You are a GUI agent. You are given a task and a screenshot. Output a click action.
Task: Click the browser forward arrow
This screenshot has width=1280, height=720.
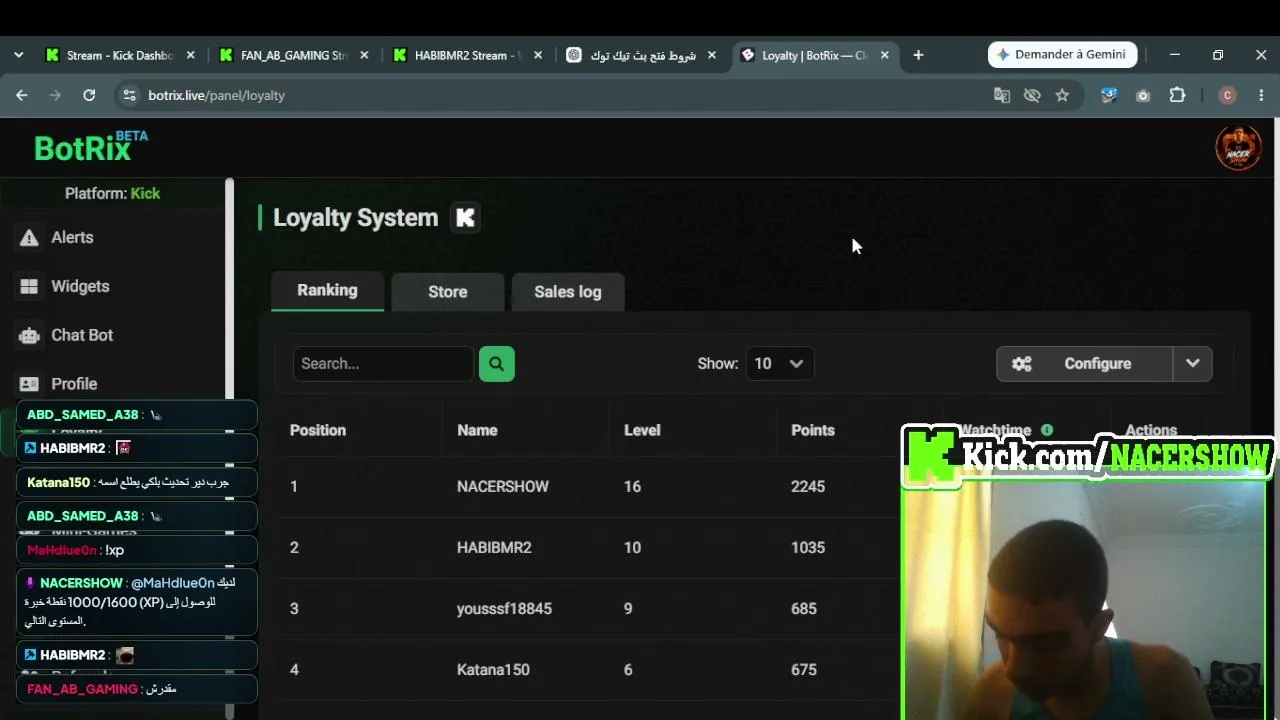tap(55, 95)
